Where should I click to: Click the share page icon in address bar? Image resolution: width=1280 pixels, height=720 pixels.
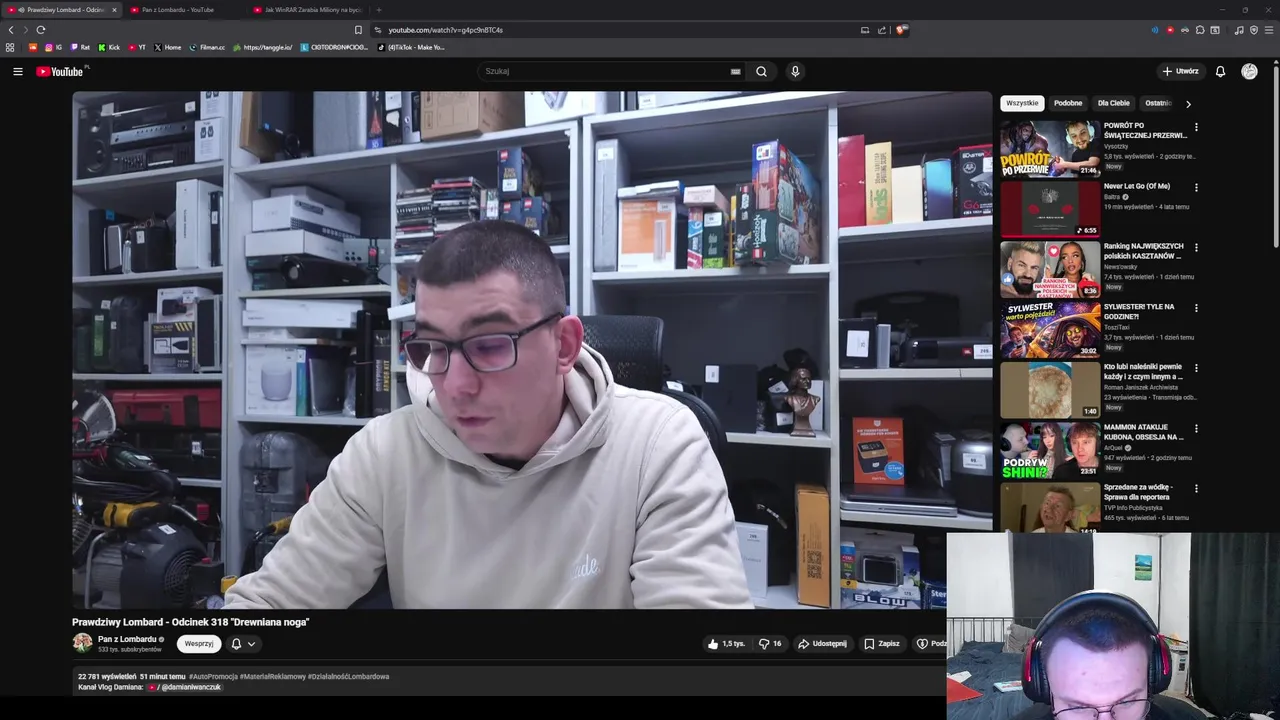click(882, 30)
